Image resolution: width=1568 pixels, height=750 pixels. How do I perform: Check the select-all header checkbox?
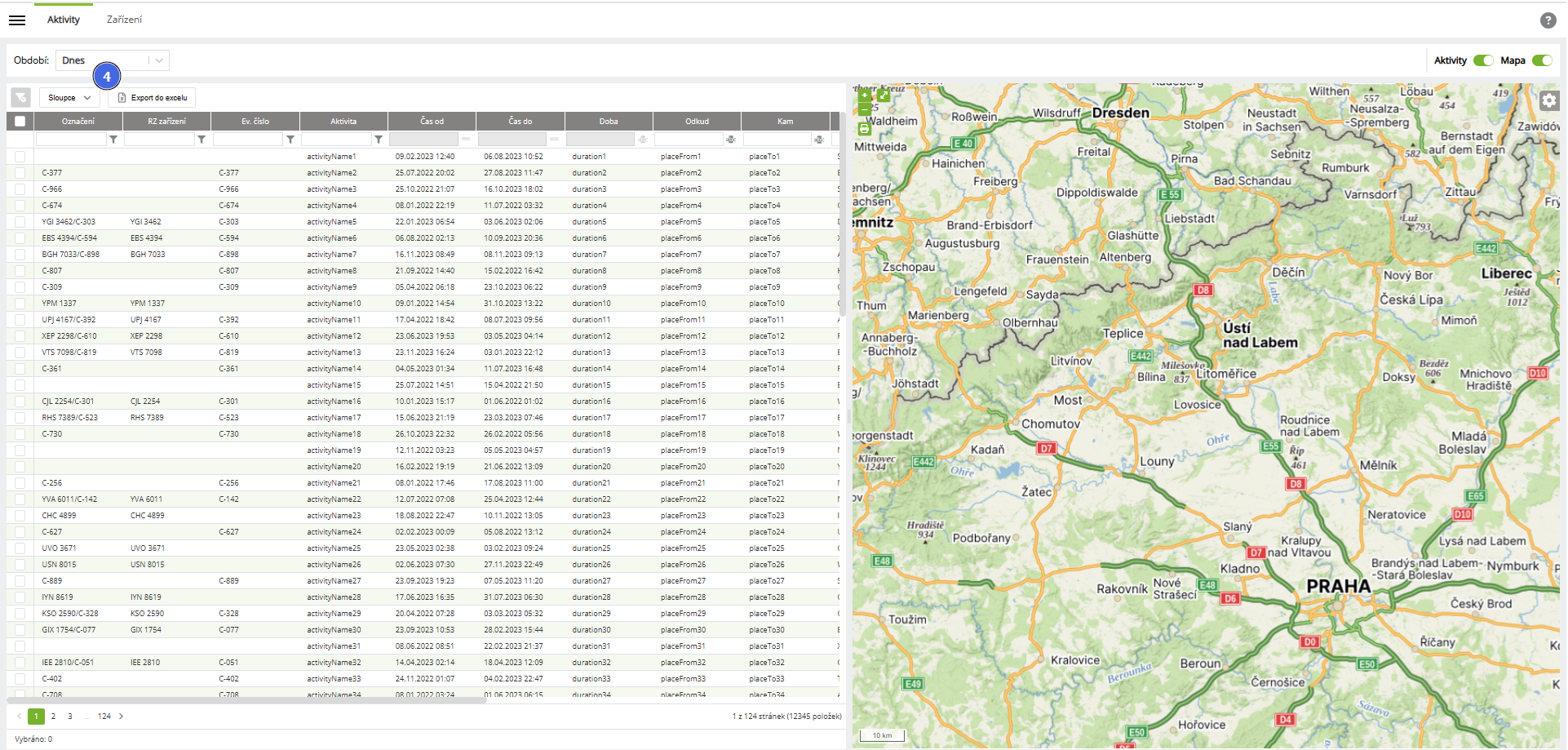click(x=20, y=122)
